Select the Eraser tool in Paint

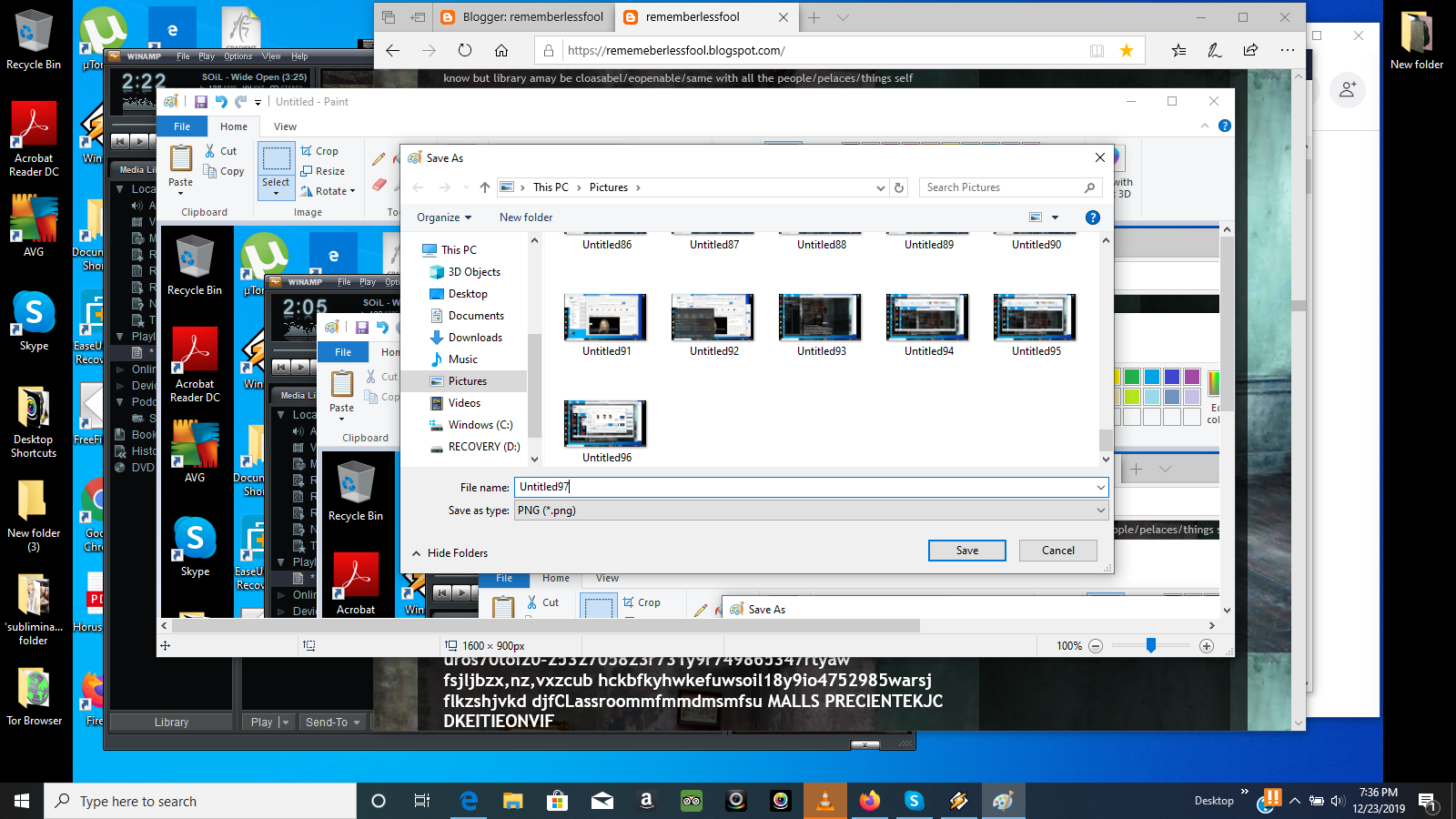[x=379, y=185]
